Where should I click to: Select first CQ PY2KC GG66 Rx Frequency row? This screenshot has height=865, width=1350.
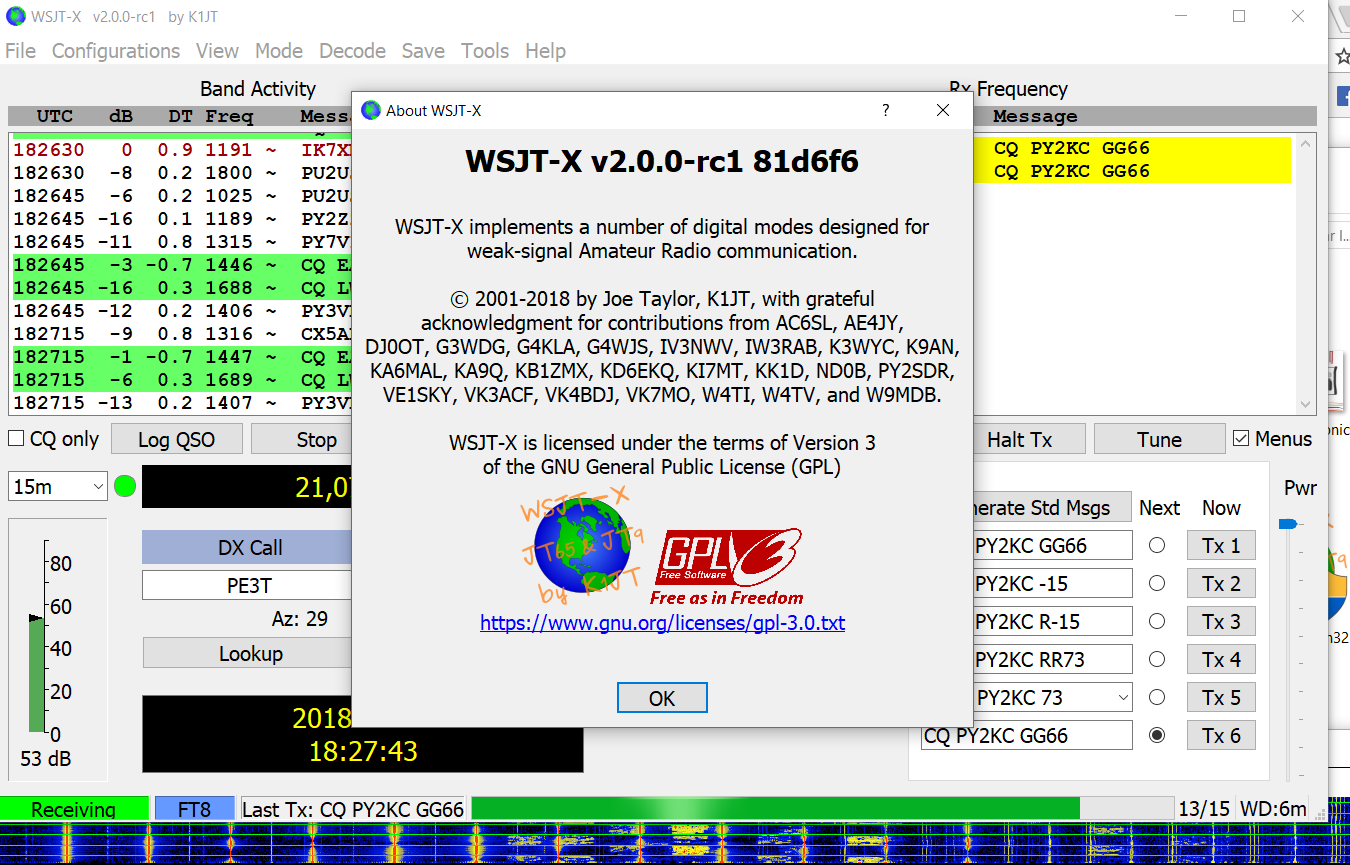click(x=1132, y=148)
